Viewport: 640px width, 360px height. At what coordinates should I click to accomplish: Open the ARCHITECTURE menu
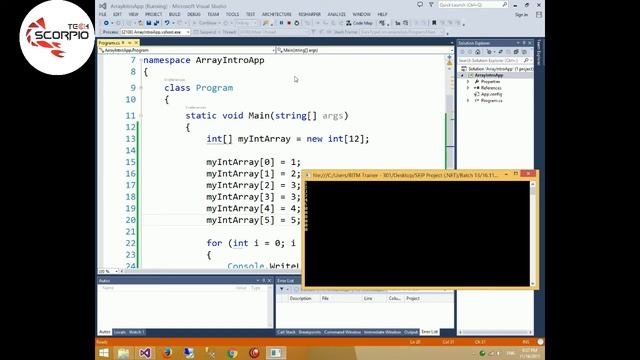[277, 14]
